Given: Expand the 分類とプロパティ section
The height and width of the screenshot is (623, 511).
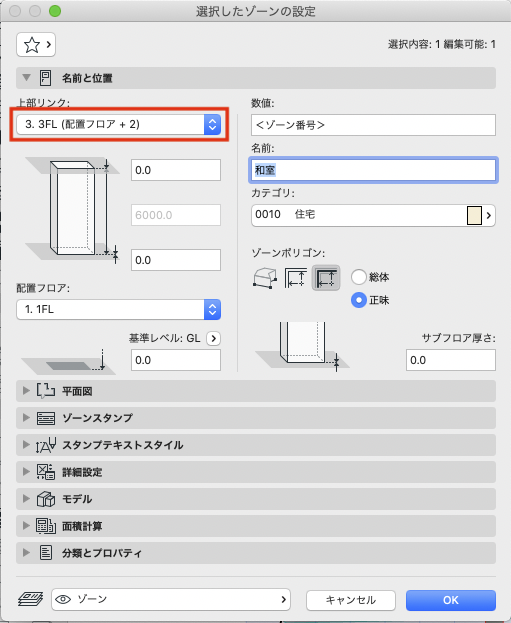Looking at the screenshot, I should pyautogui.click(x=26, y=553).
